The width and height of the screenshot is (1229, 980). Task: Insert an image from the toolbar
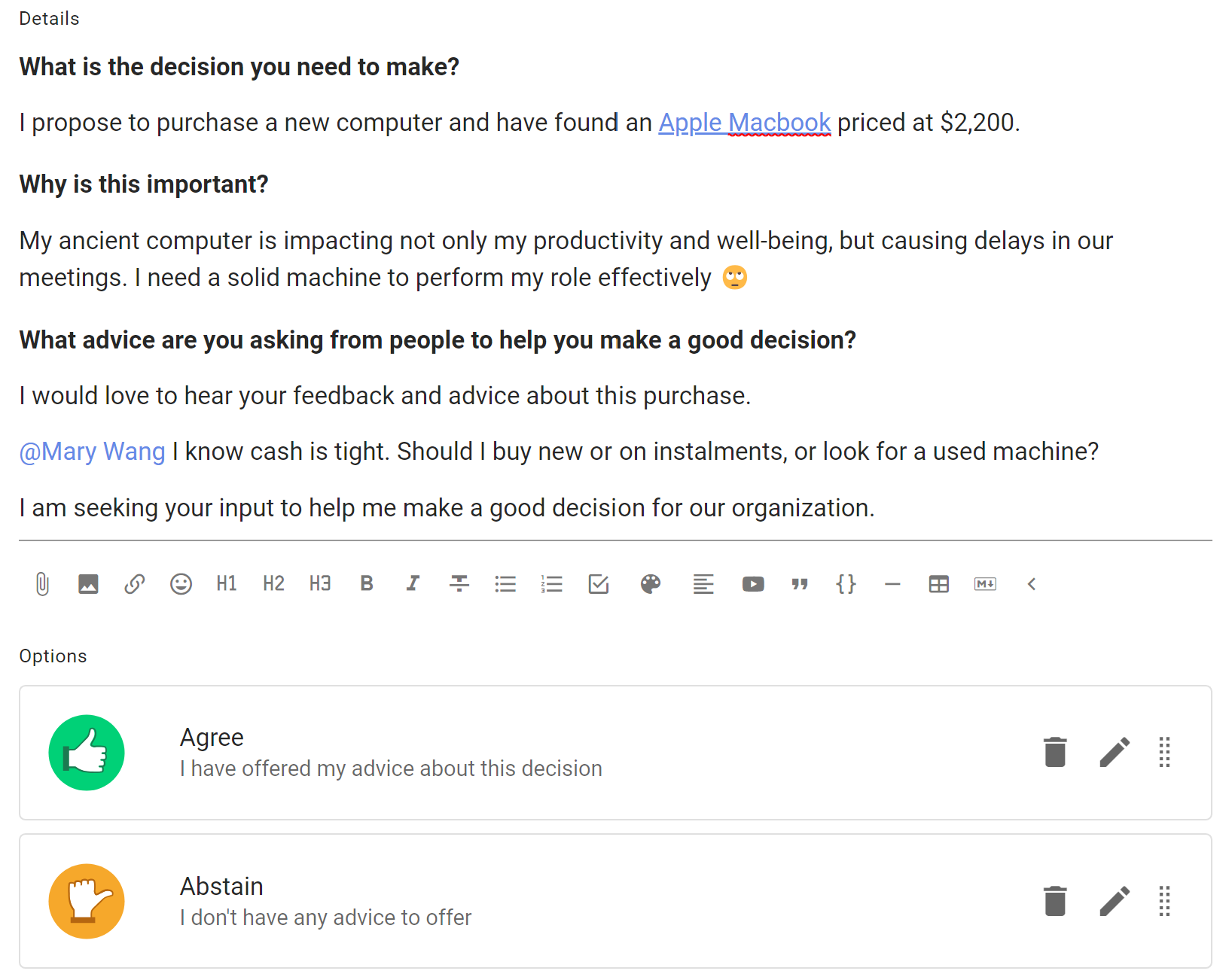pyautogui.click(x=88, y=584)
